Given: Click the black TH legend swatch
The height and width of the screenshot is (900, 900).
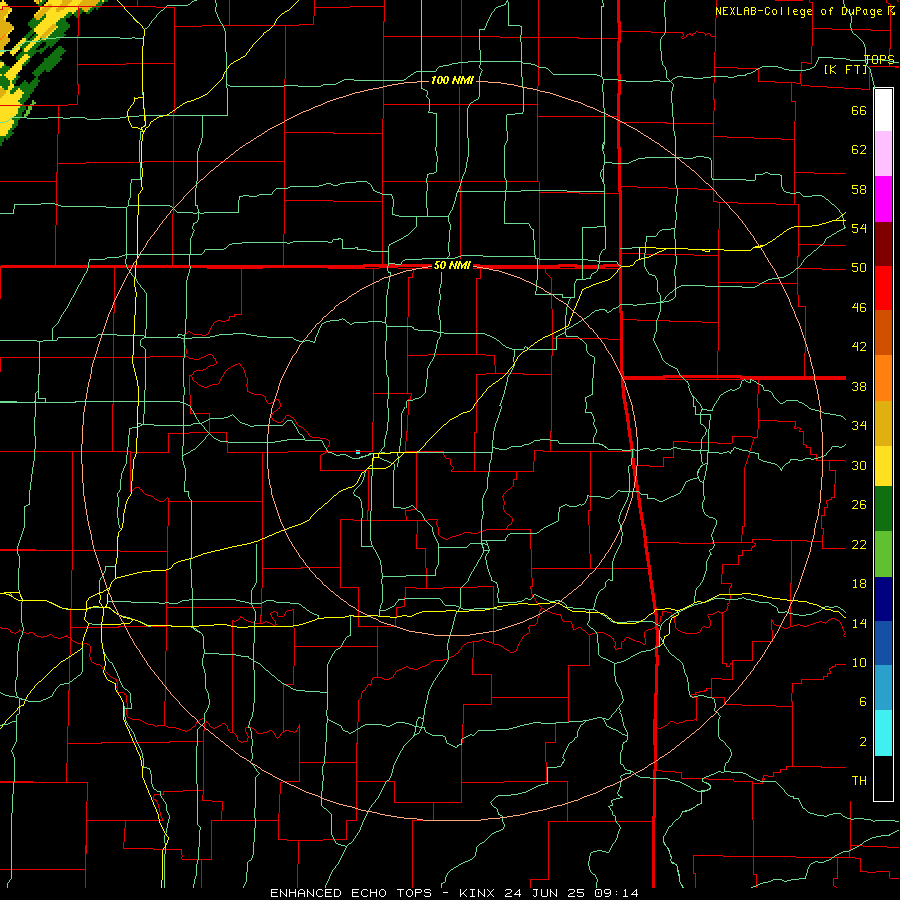Looking at the screenshot, I should (883, 778).
